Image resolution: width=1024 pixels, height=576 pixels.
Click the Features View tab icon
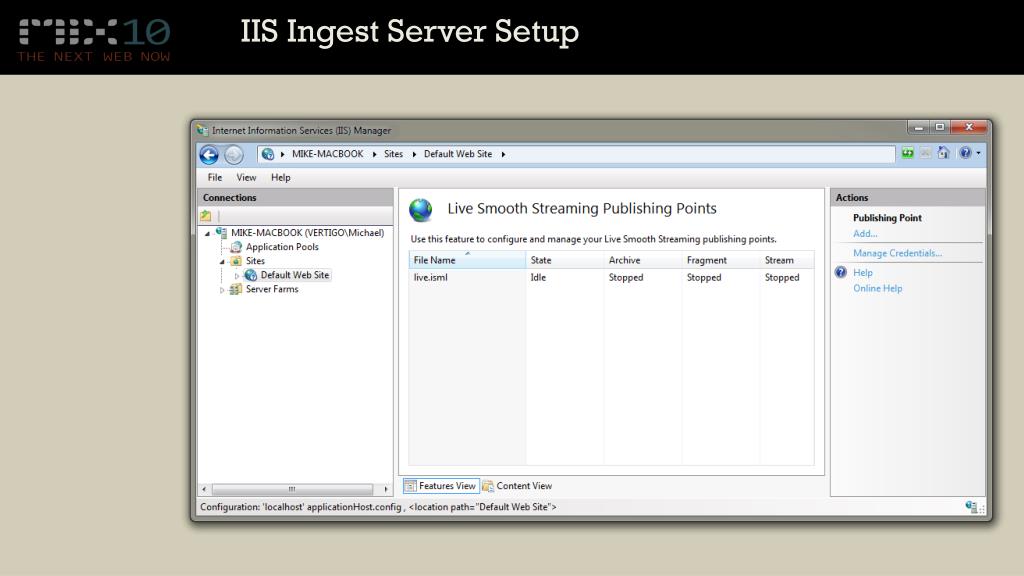(410, 486)
